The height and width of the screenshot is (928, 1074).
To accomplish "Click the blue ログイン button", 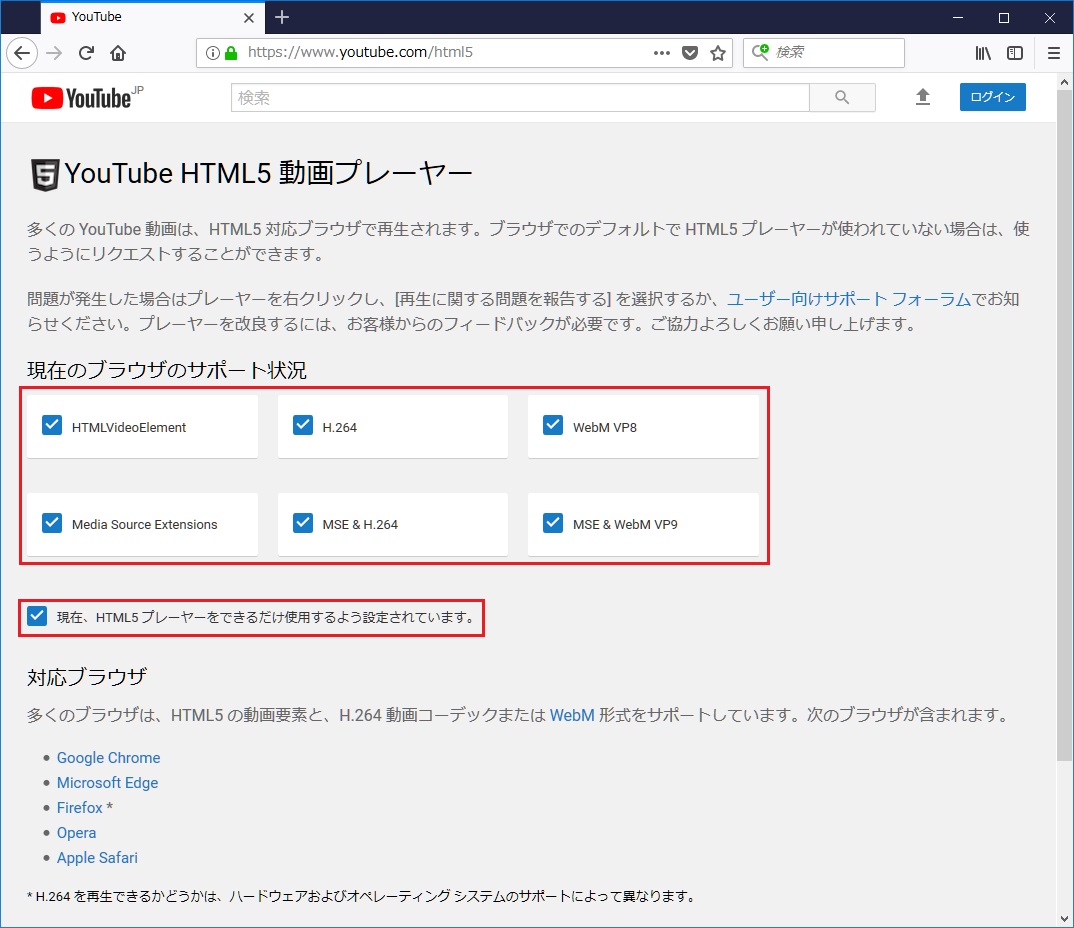I will pyautogui.click(x=992, y=97).
